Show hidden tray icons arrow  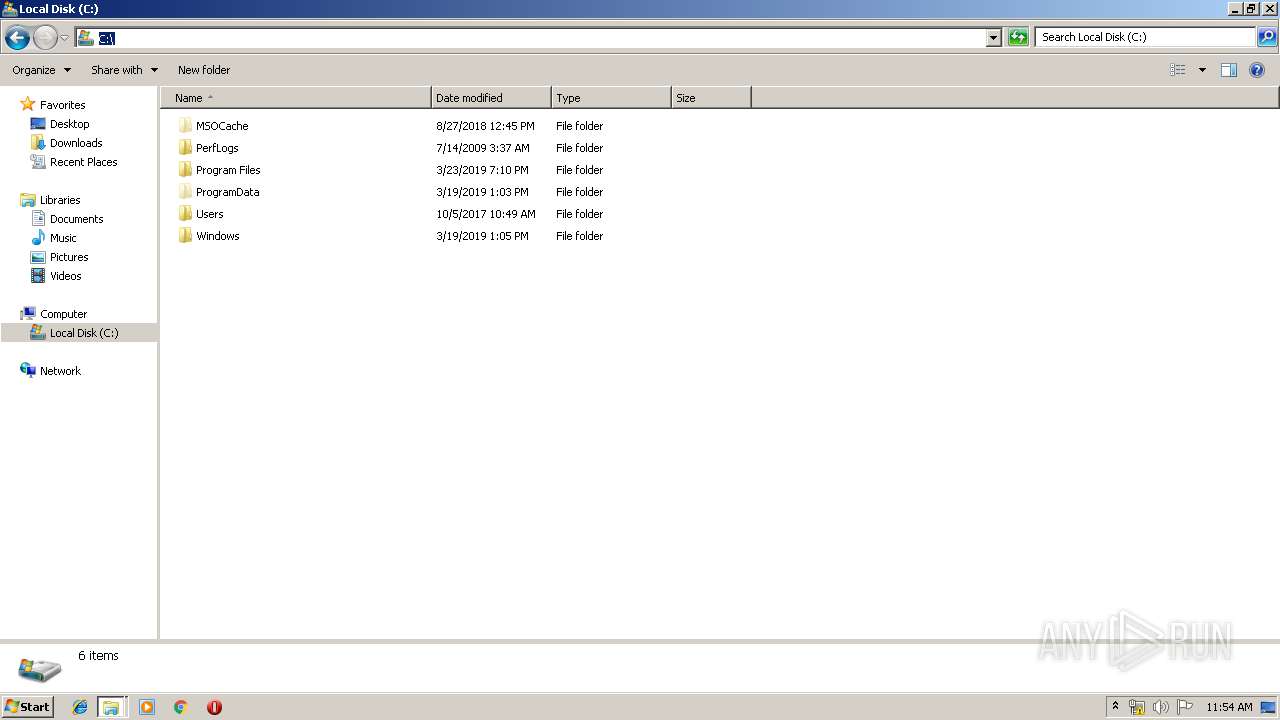[1115, 707]
